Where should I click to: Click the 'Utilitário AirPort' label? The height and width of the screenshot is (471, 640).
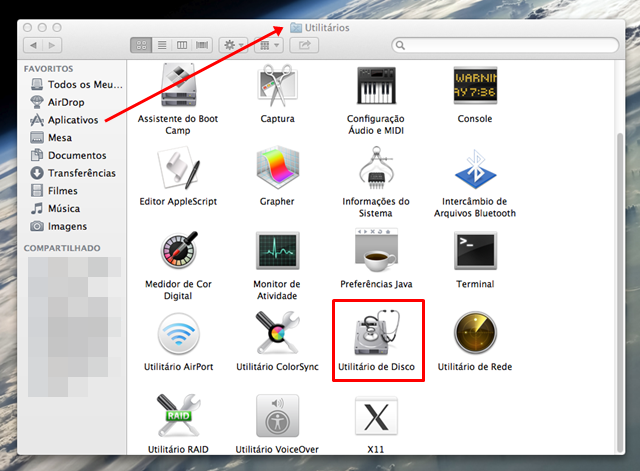(x=179, y=367)
